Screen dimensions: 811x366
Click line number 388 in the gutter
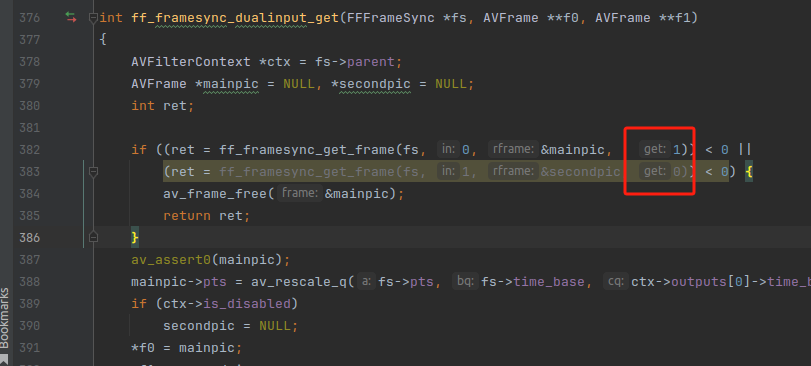[x=29, y=282]
